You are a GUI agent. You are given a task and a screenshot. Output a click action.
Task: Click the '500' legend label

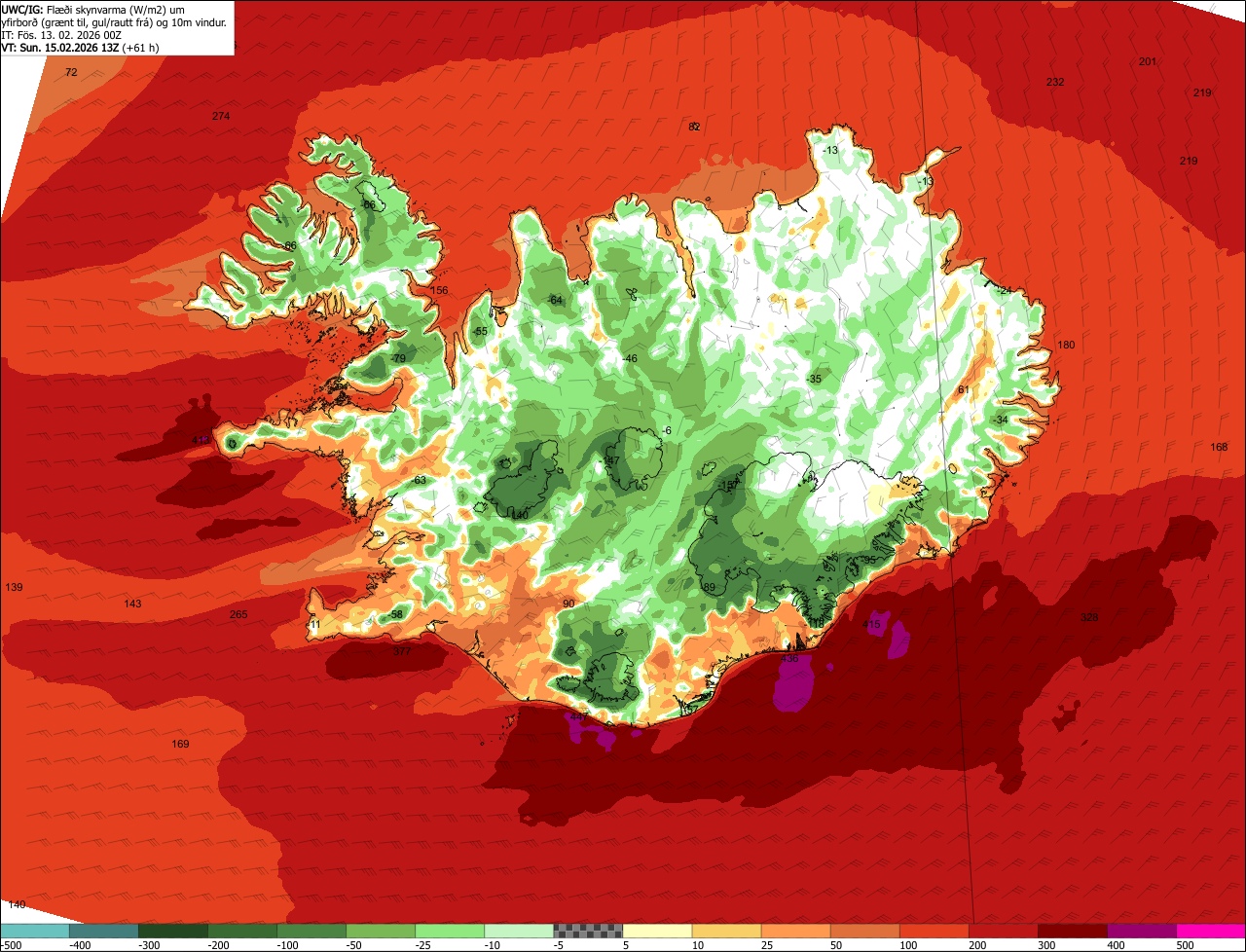[x=1184, y=945]
